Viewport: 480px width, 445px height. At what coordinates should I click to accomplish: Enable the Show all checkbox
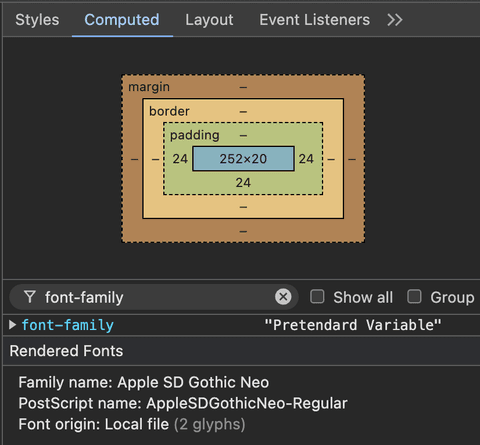(x=317, y=296)
